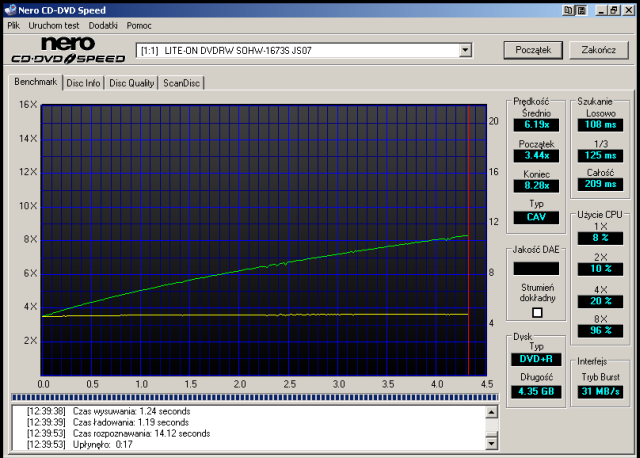Click the Koniec 8.28x value

[x=536, y=186]
